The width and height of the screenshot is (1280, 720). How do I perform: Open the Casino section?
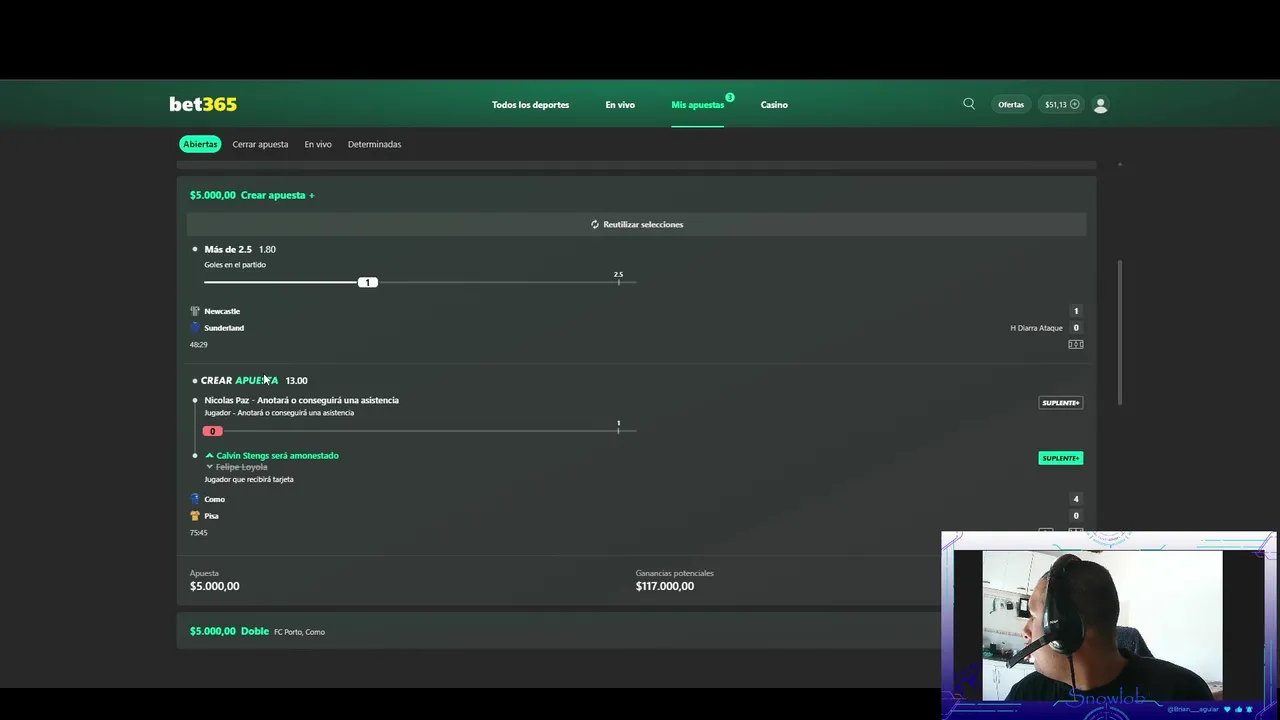(774, 104)
